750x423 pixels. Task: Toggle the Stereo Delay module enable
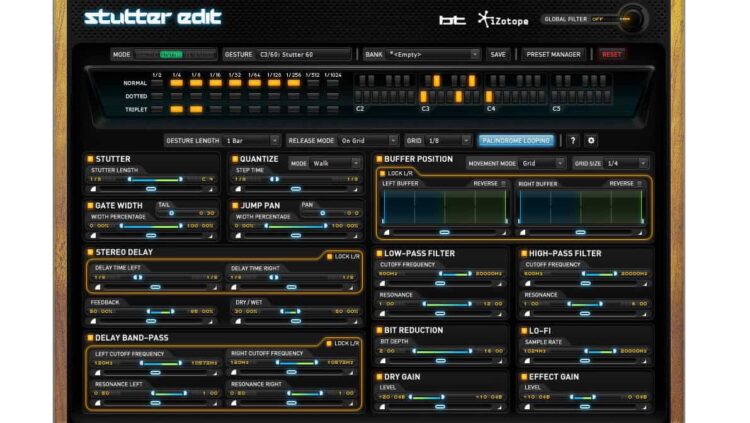(x=90, y=252)
